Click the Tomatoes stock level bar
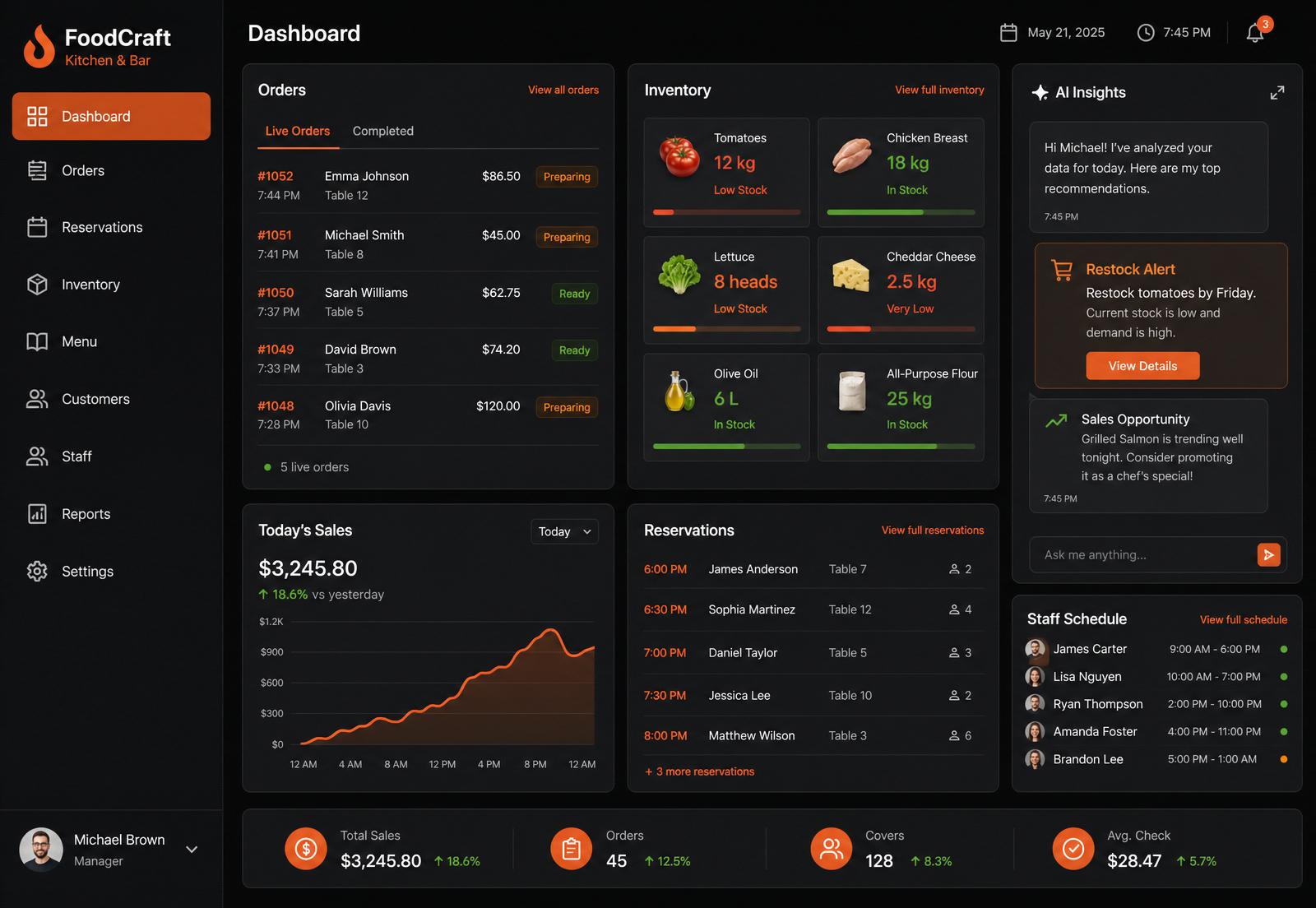The height and width of the screenshot is (908, 1316). [726, 212]
